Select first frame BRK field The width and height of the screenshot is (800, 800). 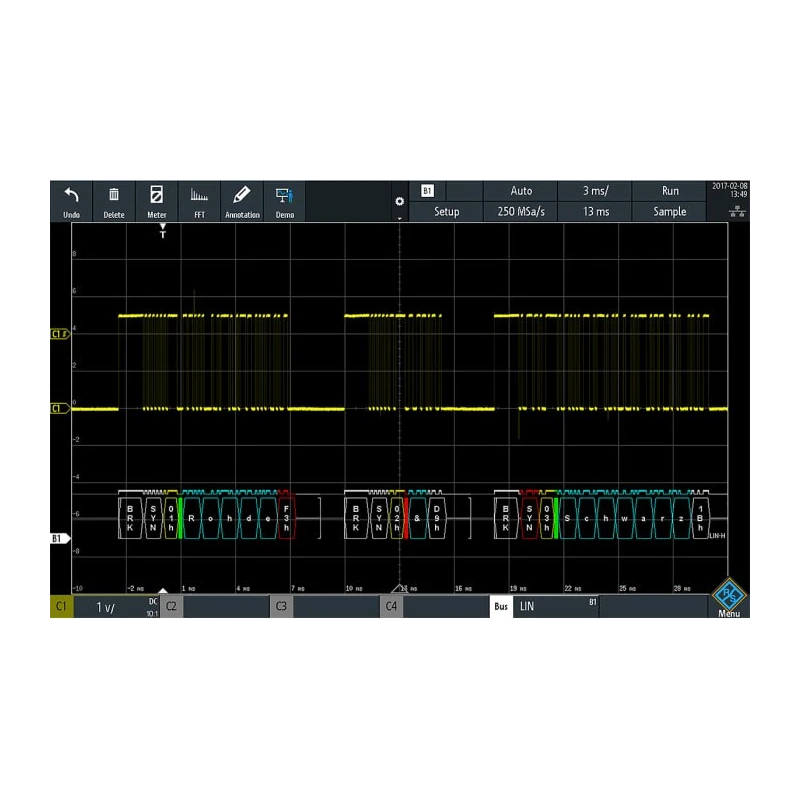coord(130,518)
